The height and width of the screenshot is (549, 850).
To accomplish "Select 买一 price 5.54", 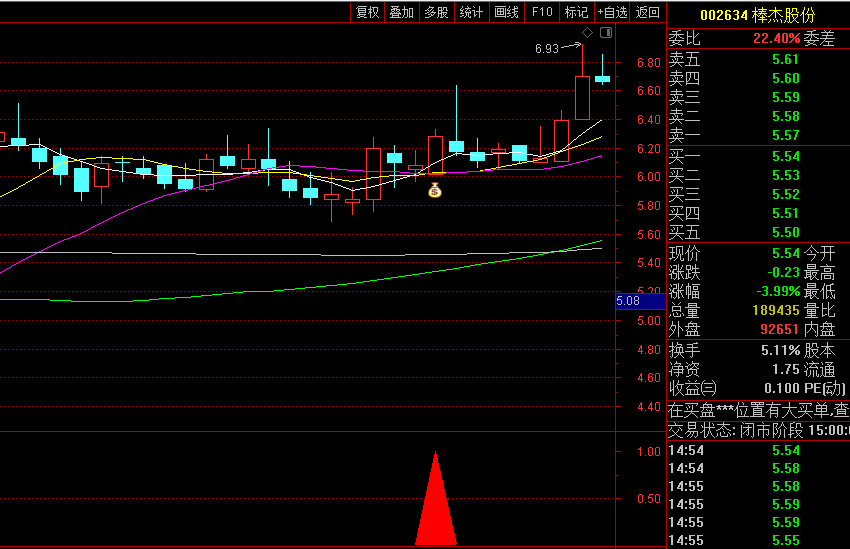I will (x=785, y=156).
